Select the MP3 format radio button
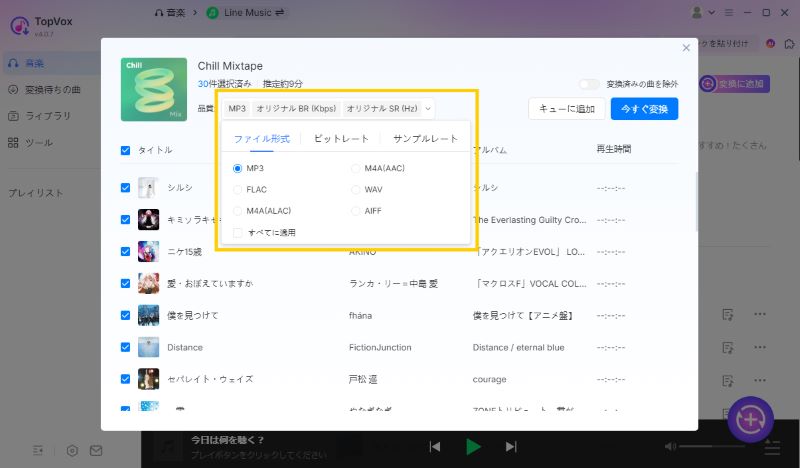This screenshot has height=468, width=800. 237,168
